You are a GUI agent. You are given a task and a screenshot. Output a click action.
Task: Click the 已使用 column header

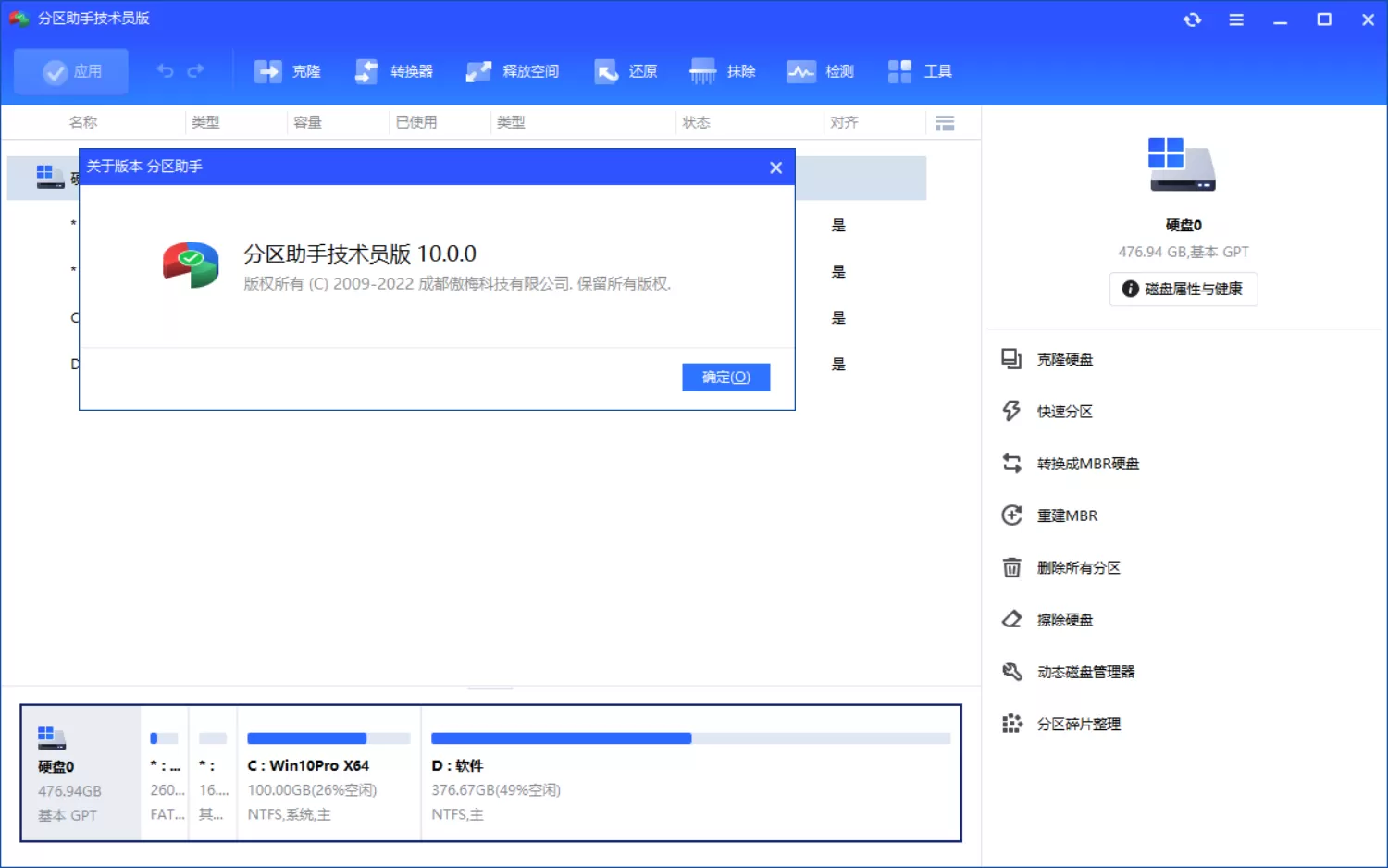(x=416, y=121)
